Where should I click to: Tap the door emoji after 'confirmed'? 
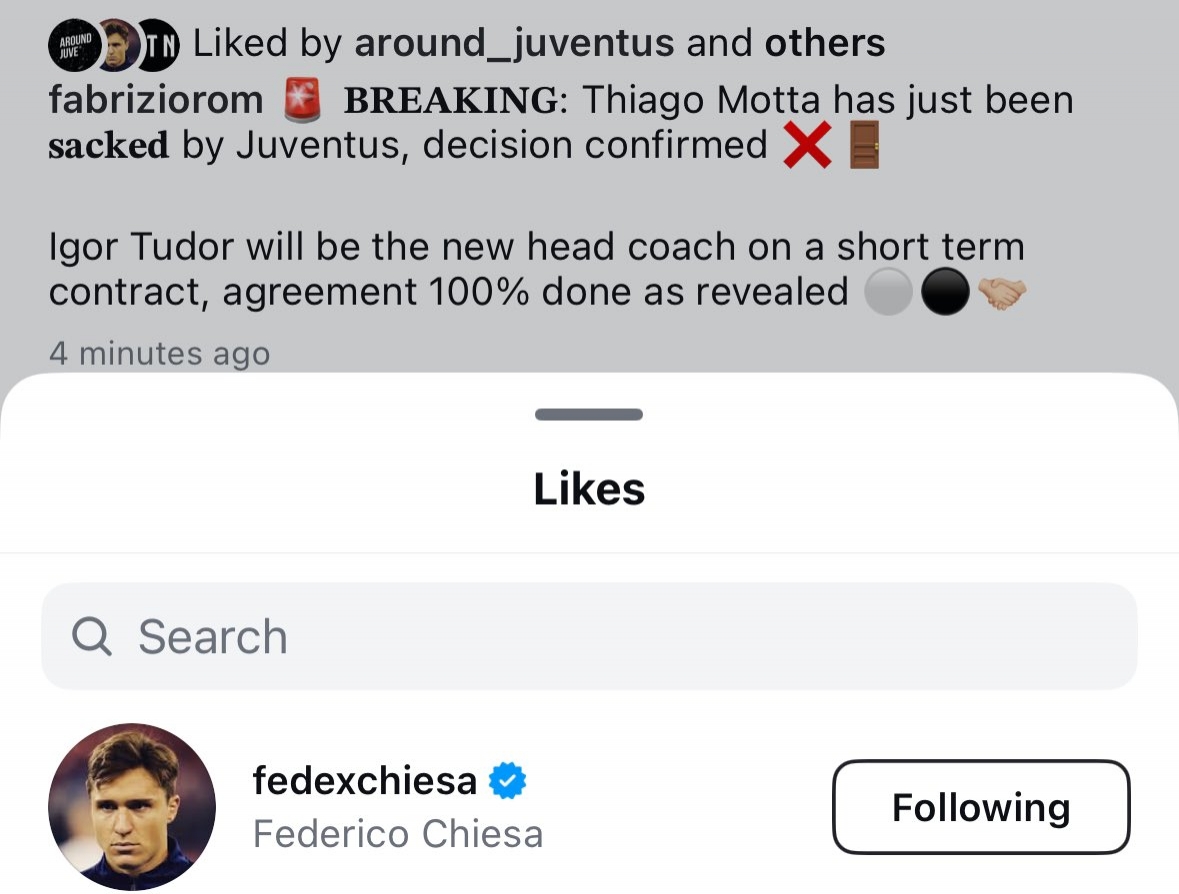pos(863,147)
